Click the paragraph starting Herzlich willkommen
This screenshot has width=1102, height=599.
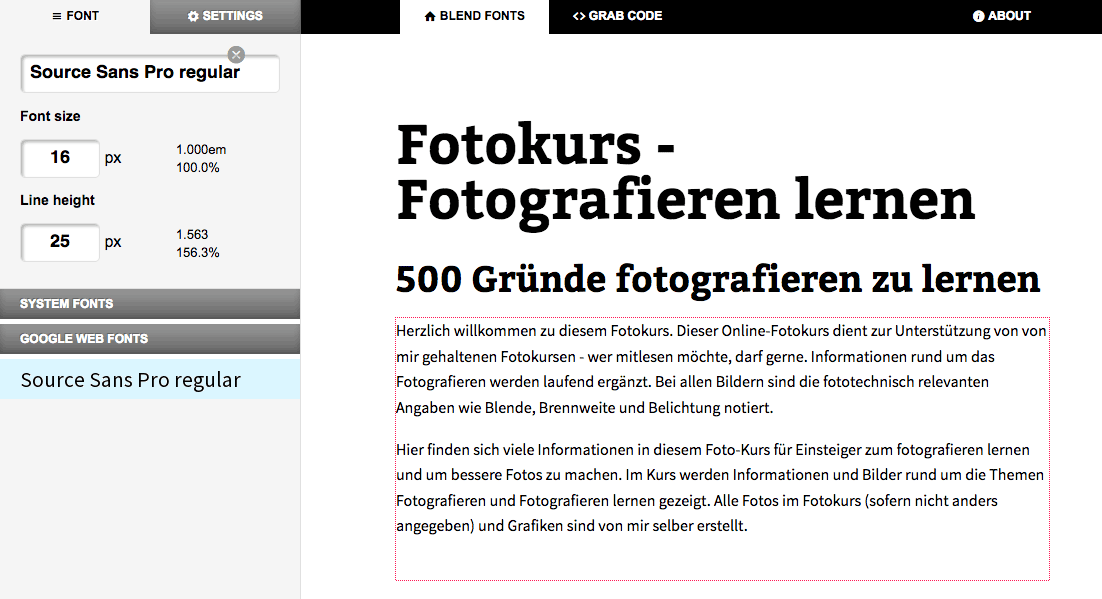coord(722,369)
